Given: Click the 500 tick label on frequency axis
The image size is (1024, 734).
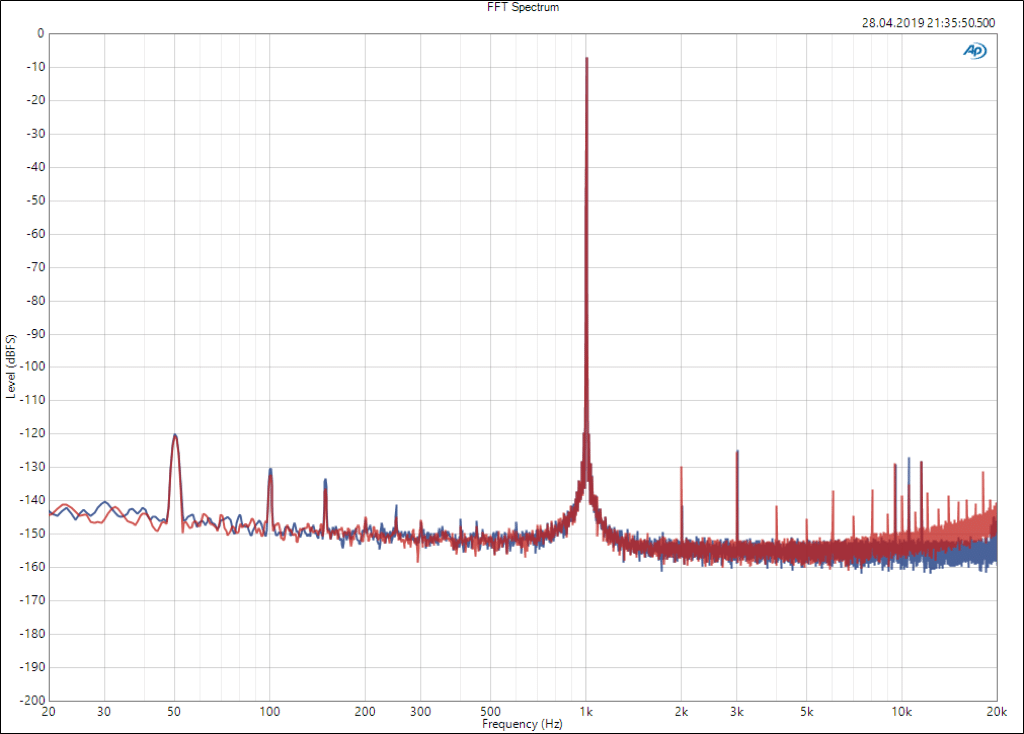Looking at the screenshot, I should coord(491,711).
